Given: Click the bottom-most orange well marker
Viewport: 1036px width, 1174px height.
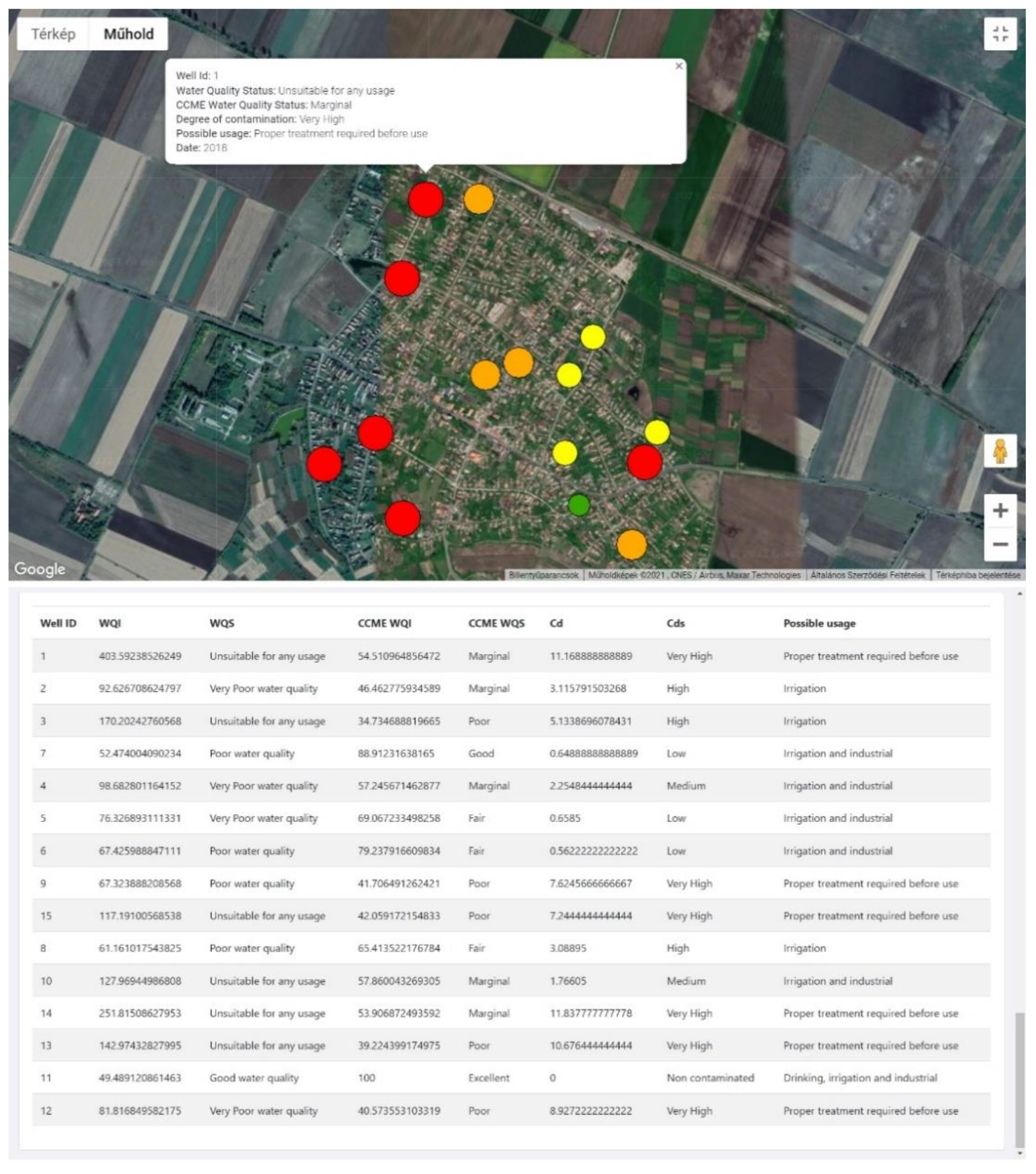Looking at the screenshot, I should point(631,544).
